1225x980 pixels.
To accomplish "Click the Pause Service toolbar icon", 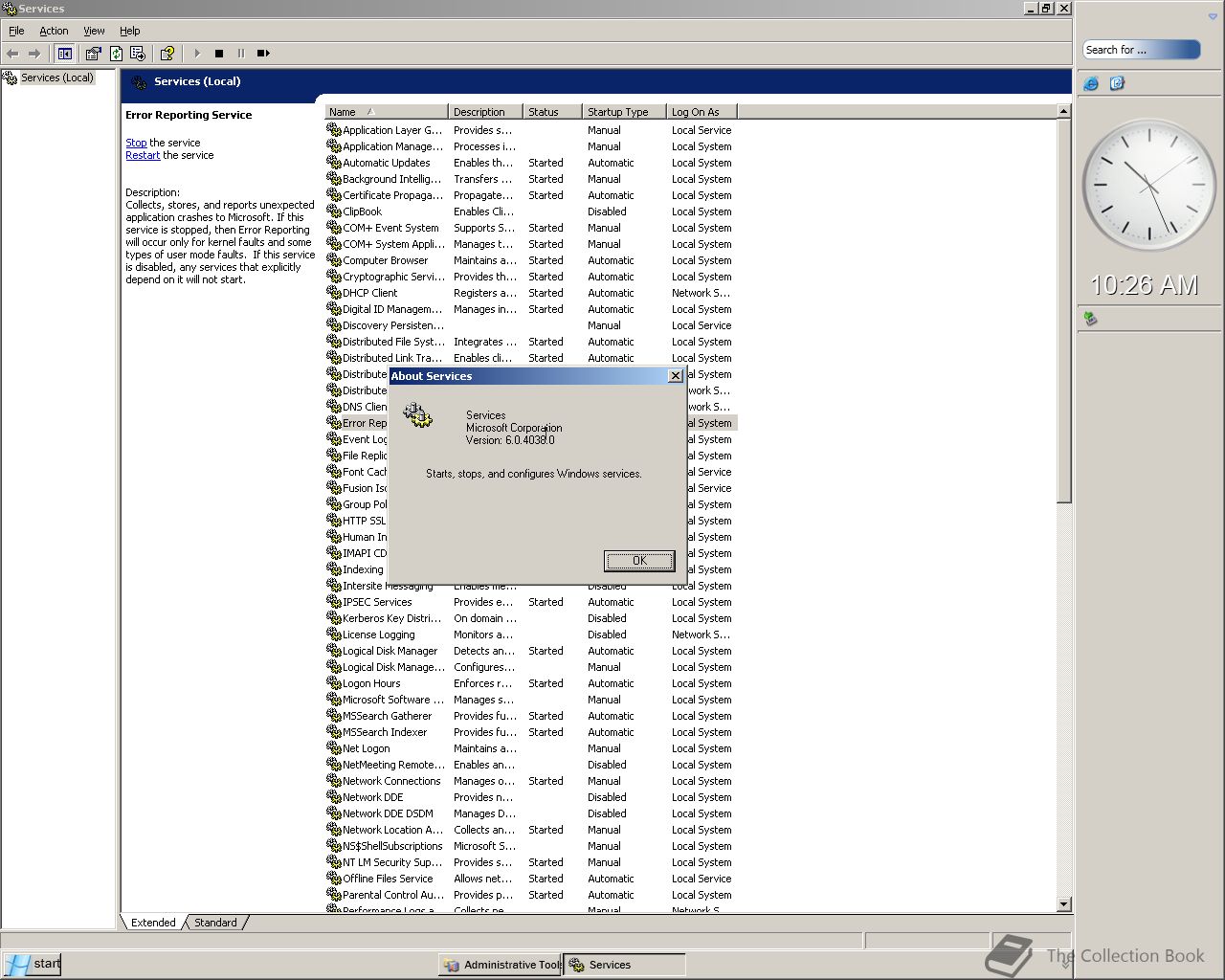I will [241, 54].
